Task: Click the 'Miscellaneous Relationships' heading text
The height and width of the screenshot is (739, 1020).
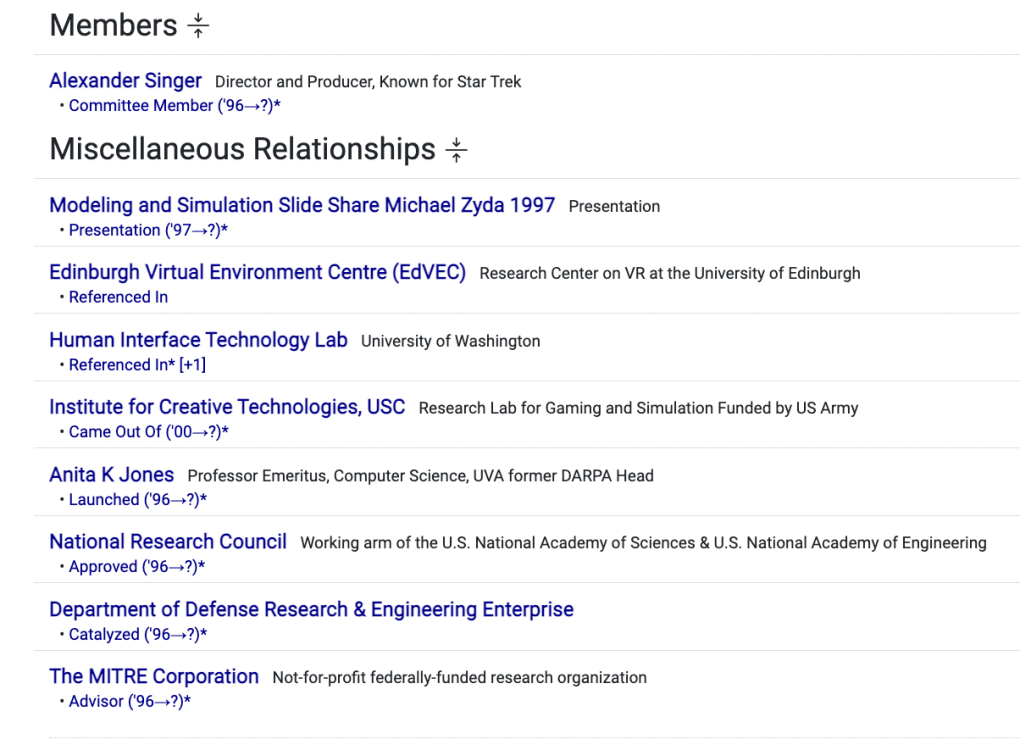Action: 243,149
